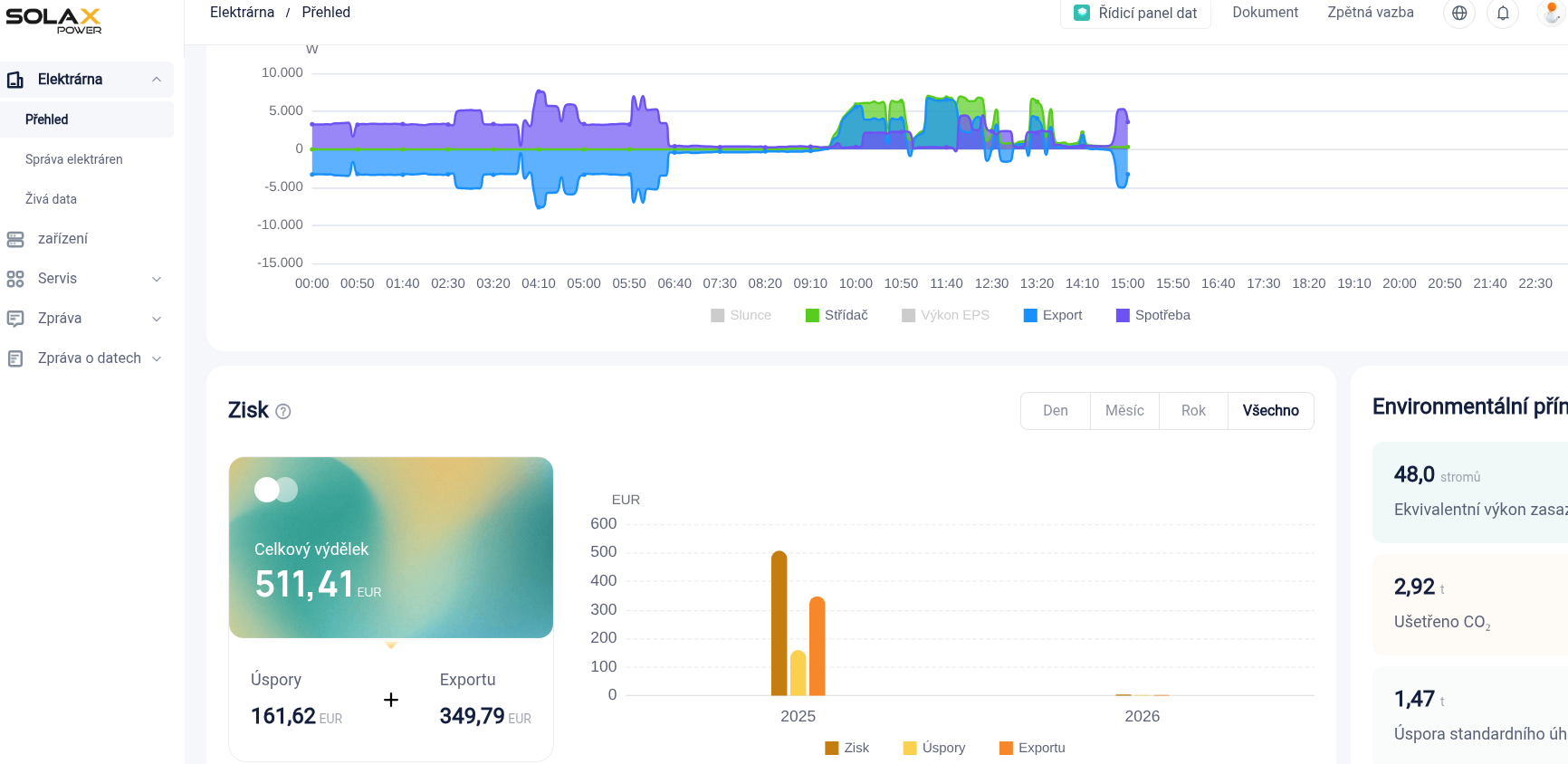Open Zpětná vazba feedback link
1568x764 pixels.
1370,13
